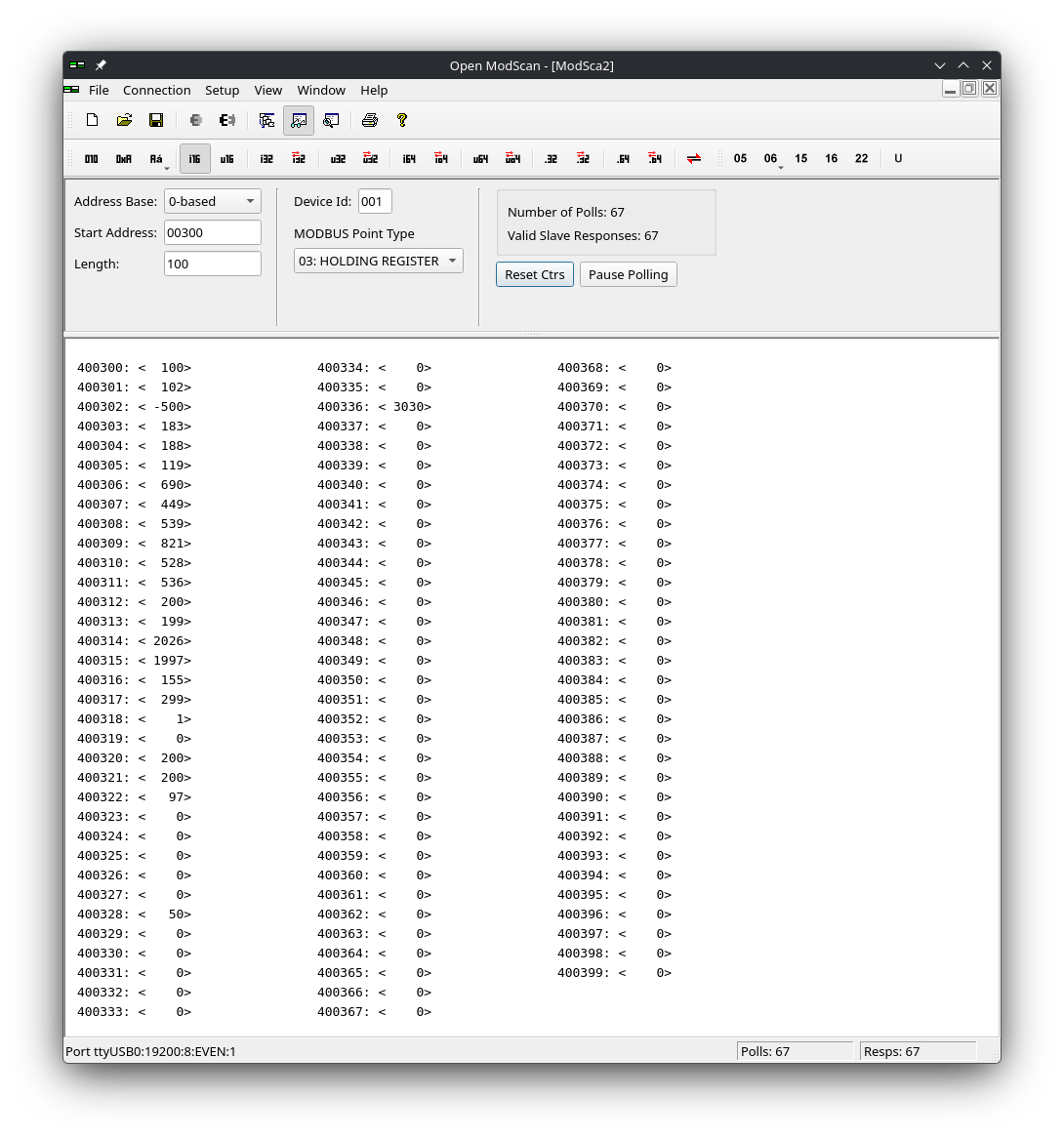Screen dimensions: 1064x1138
Task: Open the Connection menu
Action: click(x=156, y=90)
